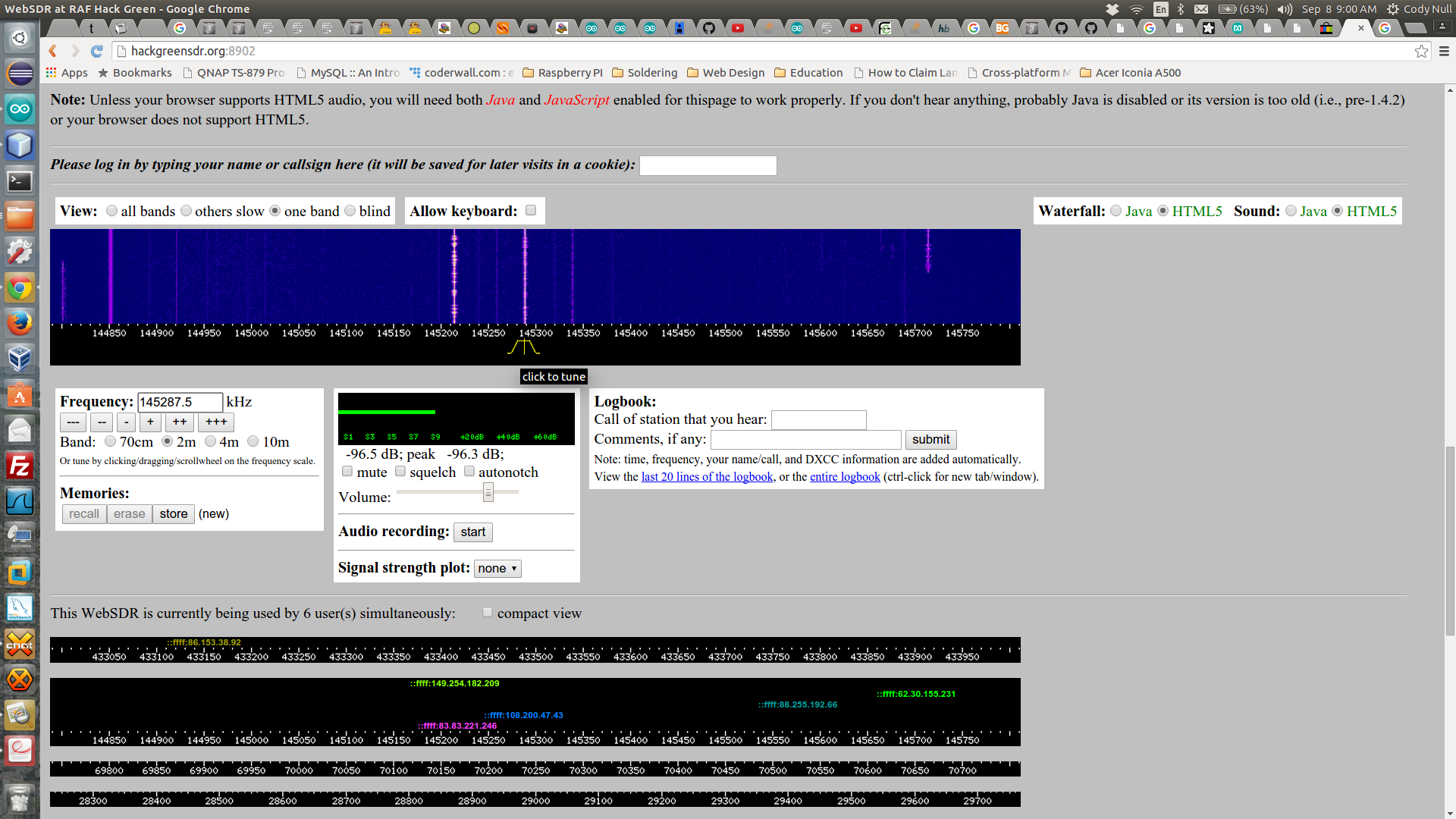The image size is (1456, 819).
Task: Open VirtualBox from the dock
Action: tap(20, 359)
